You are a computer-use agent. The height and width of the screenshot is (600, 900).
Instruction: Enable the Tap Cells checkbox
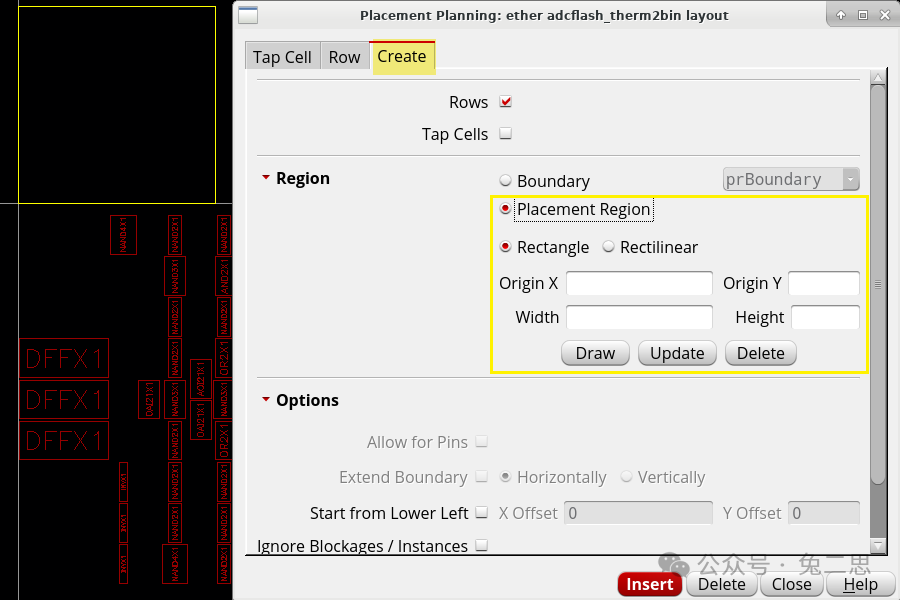pyautogui.click(x=505, y=133)
